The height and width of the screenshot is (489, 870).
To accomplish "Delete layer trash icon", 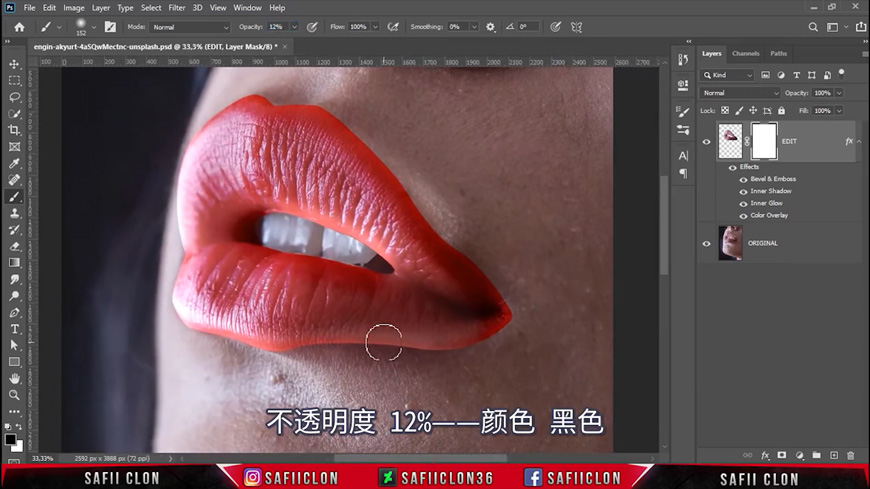I will (851, 456).
